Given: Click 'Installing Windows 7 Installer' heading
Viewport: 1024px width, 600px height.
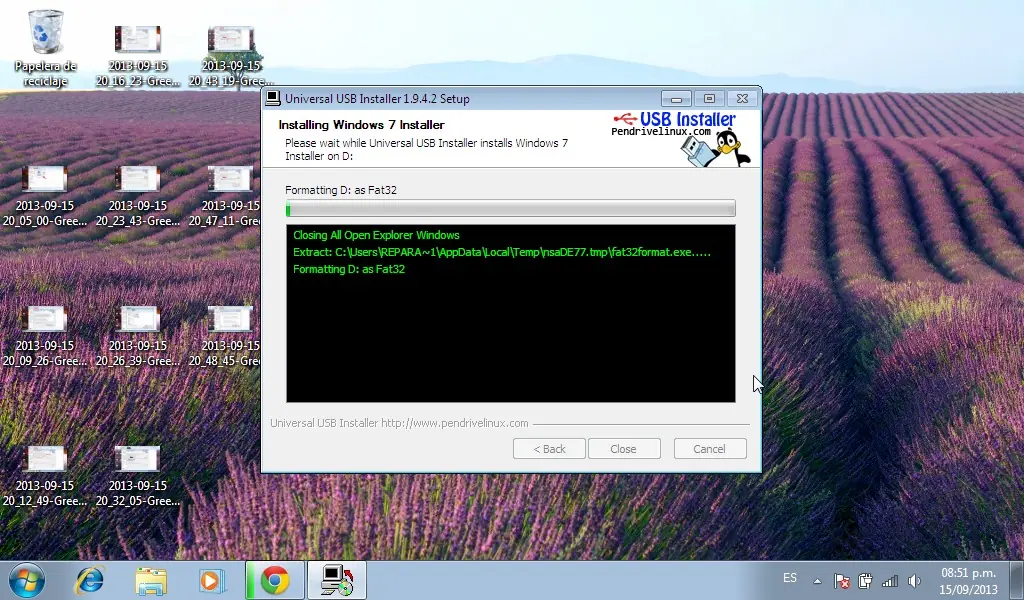Looking at the screenshot, I should 361,125.
